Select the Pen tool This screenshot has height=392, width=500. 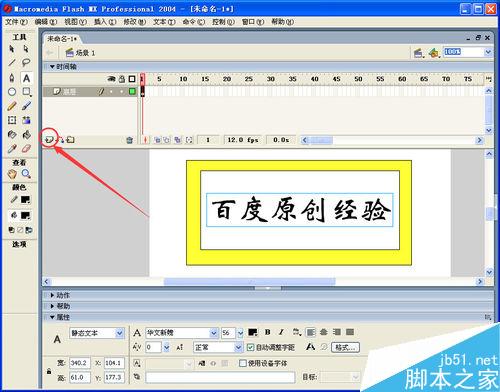click(12, 78)
